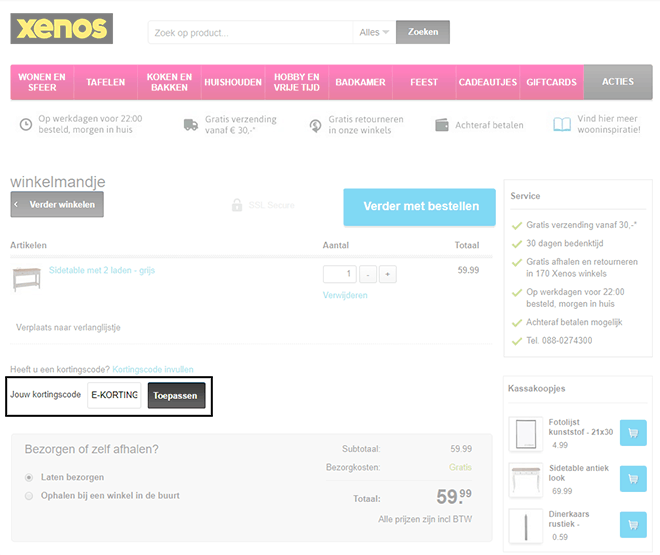Click Verplaats naar verlanglijstje
Screen dimensions: 660x555
coord(68,327)
